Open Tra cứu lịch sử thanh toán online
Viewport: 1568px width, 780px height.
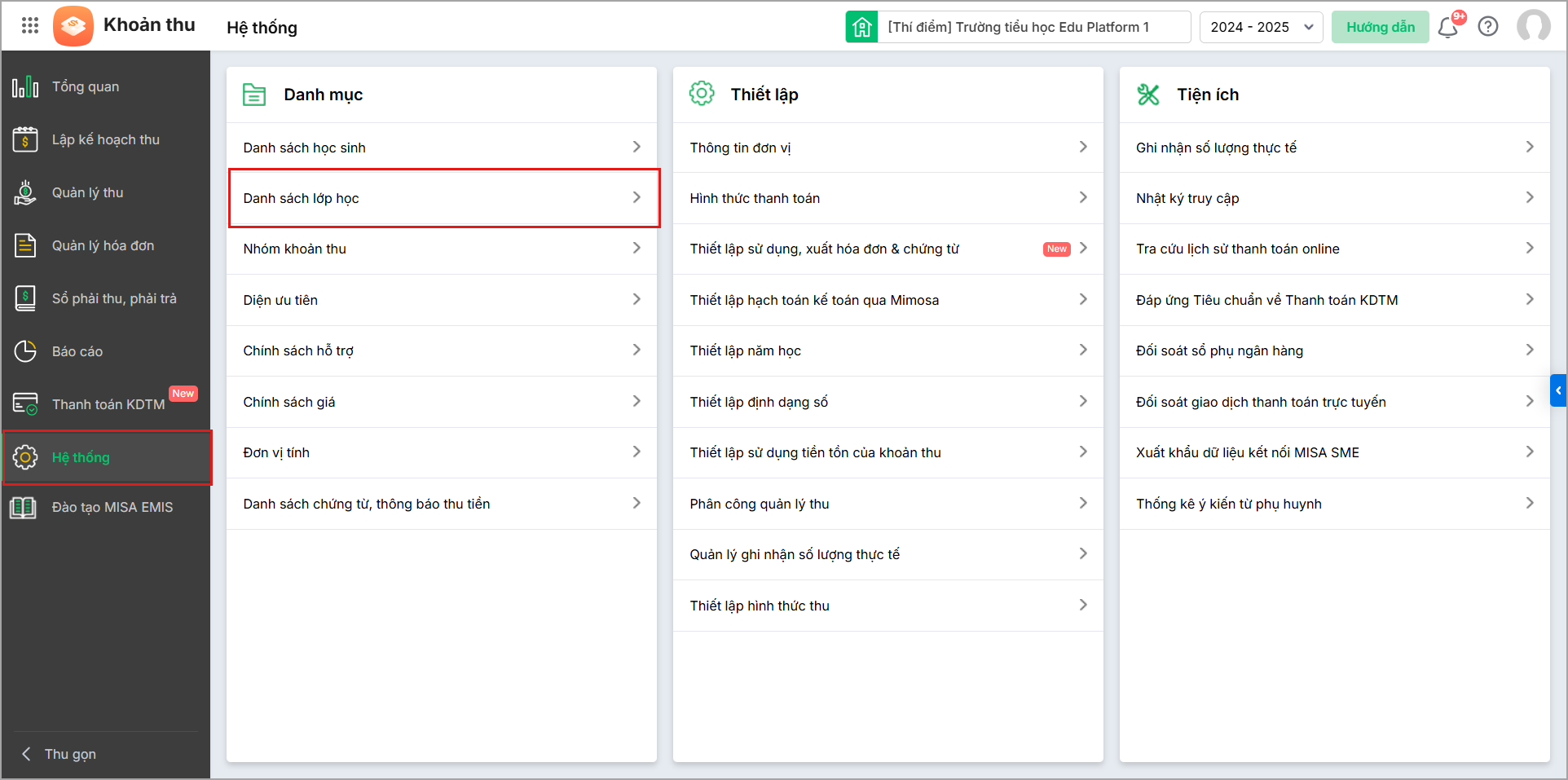[1335, 249]
